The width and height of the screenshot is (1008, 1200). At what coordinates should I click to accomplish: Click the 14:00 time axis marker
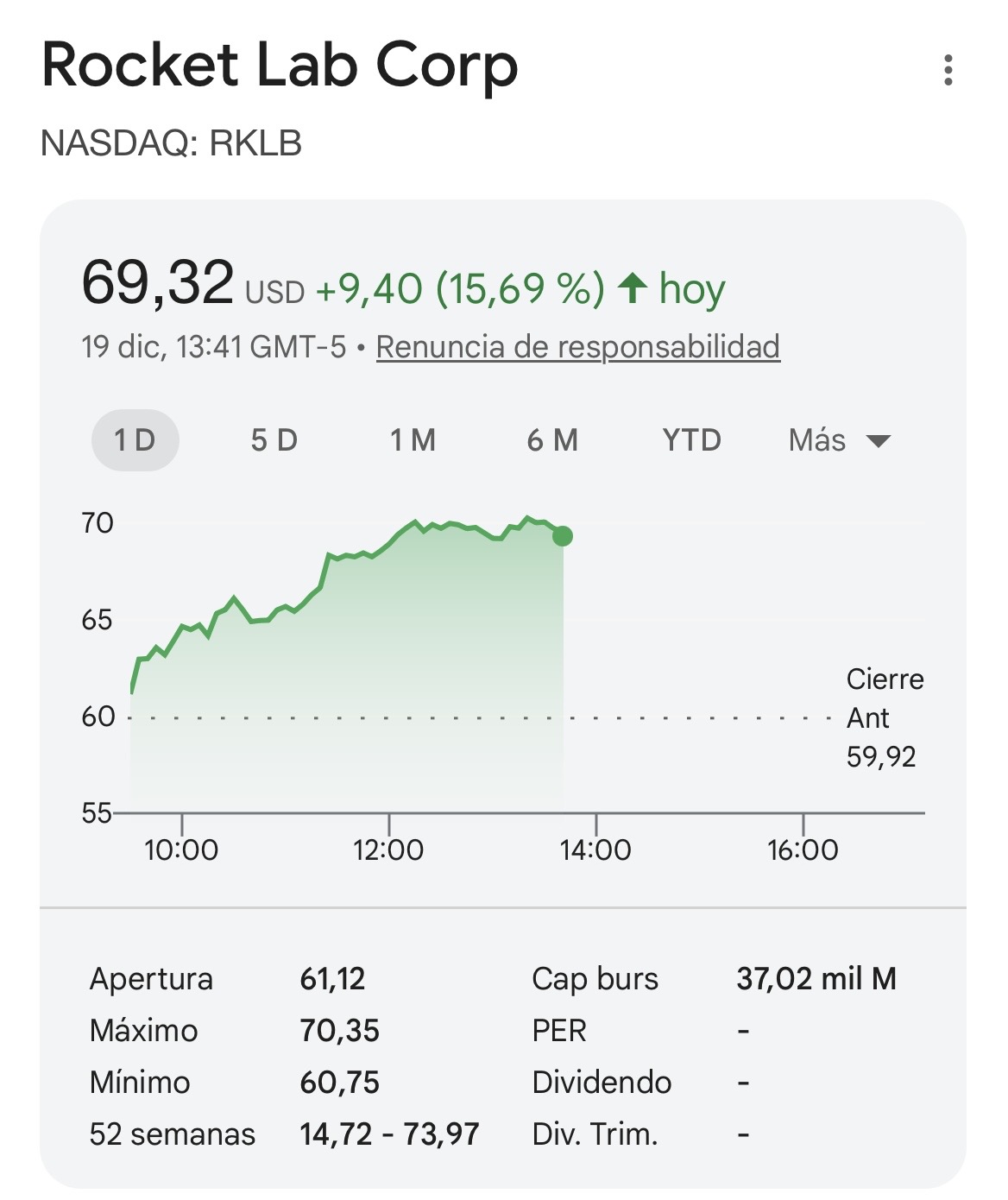tap(595, 849)
